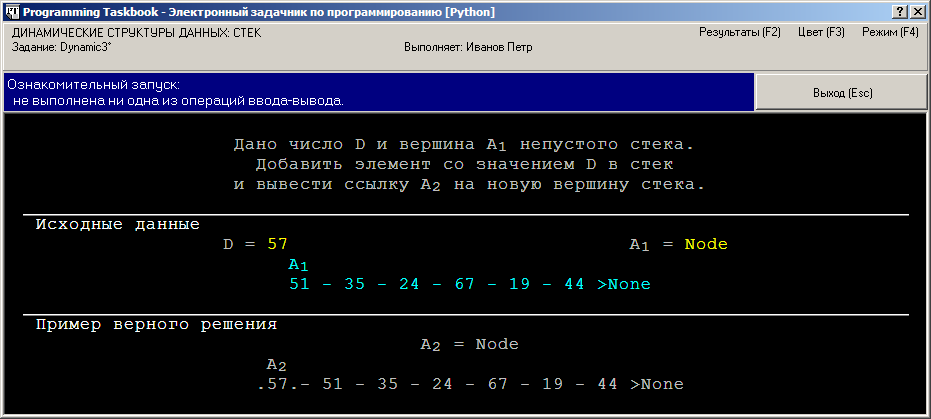Click the Исходные данные section header
Image resolution: width=931 pixels, height=419 pixels.
(x=117, y=224)
